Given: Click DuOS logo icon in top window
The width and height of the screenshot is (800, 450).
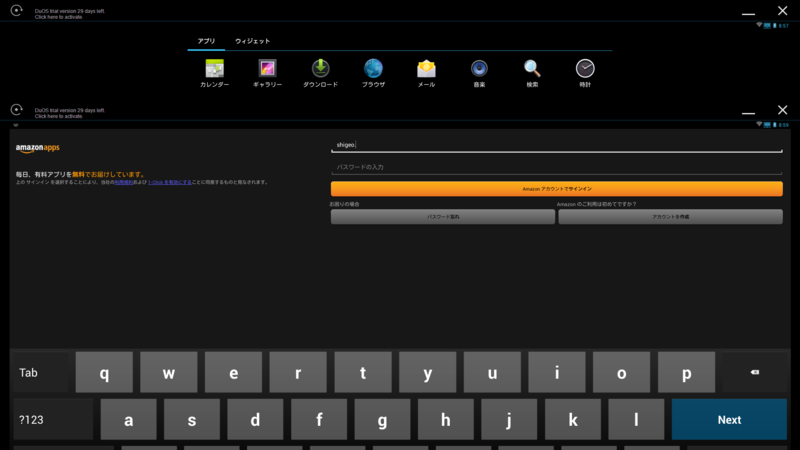Looking at the screenshot, I should click(16, 10).
